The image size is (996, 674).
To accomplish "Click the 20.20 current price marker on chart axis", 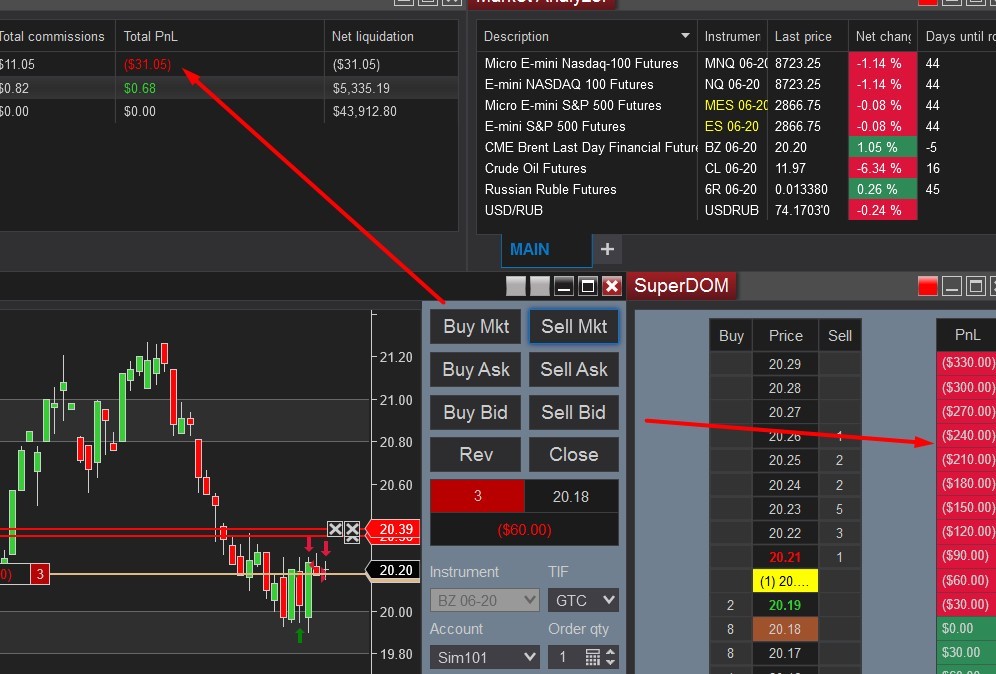I will pyautogui.click(x=394, y=570).
